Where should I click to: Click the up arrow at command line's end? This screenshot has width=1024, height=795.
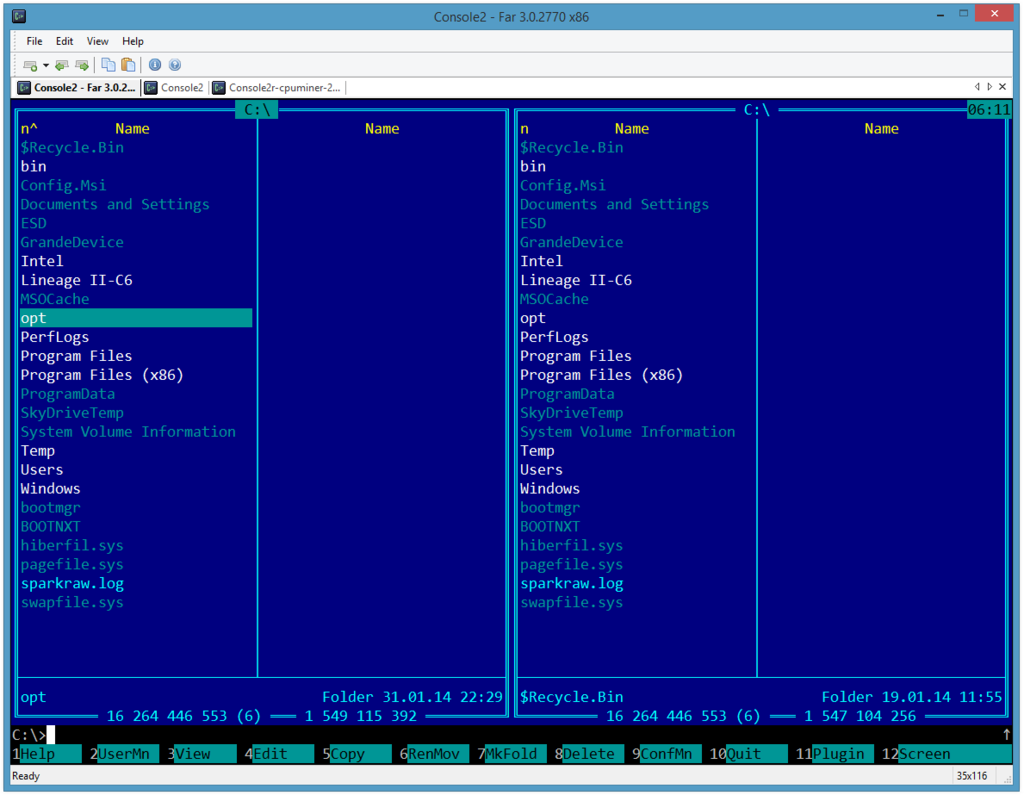click(x=1006, y=735)
